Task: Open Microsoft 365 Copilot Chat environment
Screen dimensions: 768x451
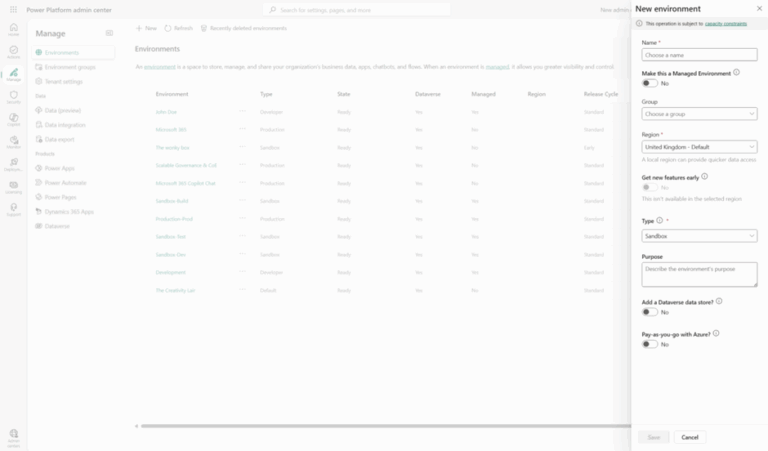Action: coord(186,183)
